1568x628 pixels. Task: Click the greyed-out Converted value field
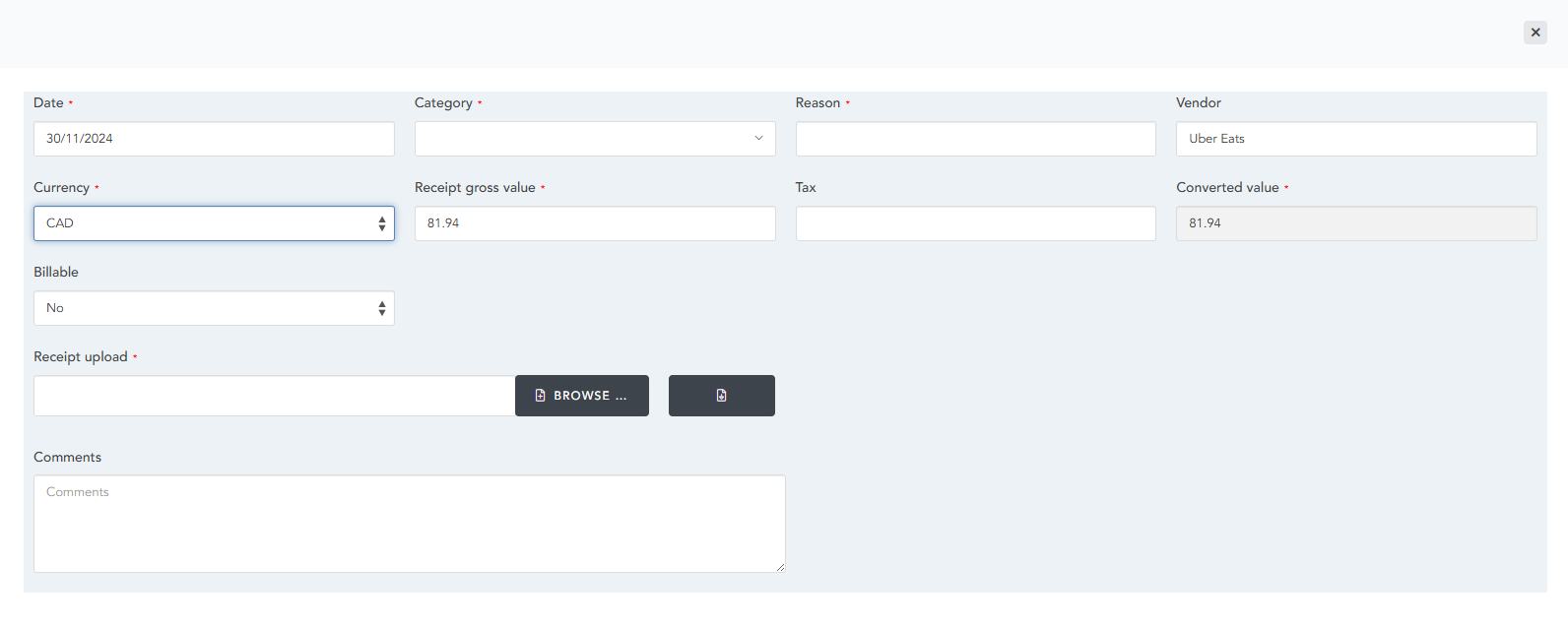(1355, 223)
